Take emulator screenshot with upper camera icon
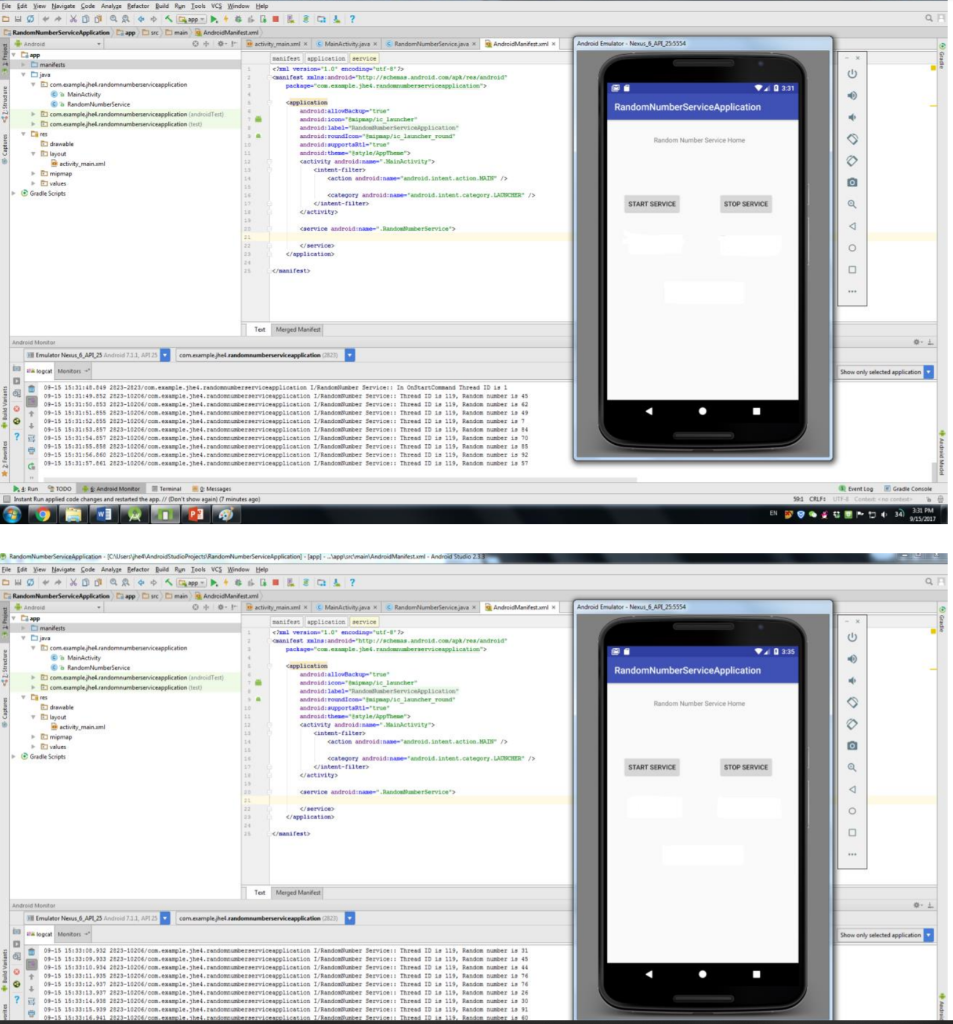Image resolution: width=953 pixels, height=1024 pixels. coord(852,182)
